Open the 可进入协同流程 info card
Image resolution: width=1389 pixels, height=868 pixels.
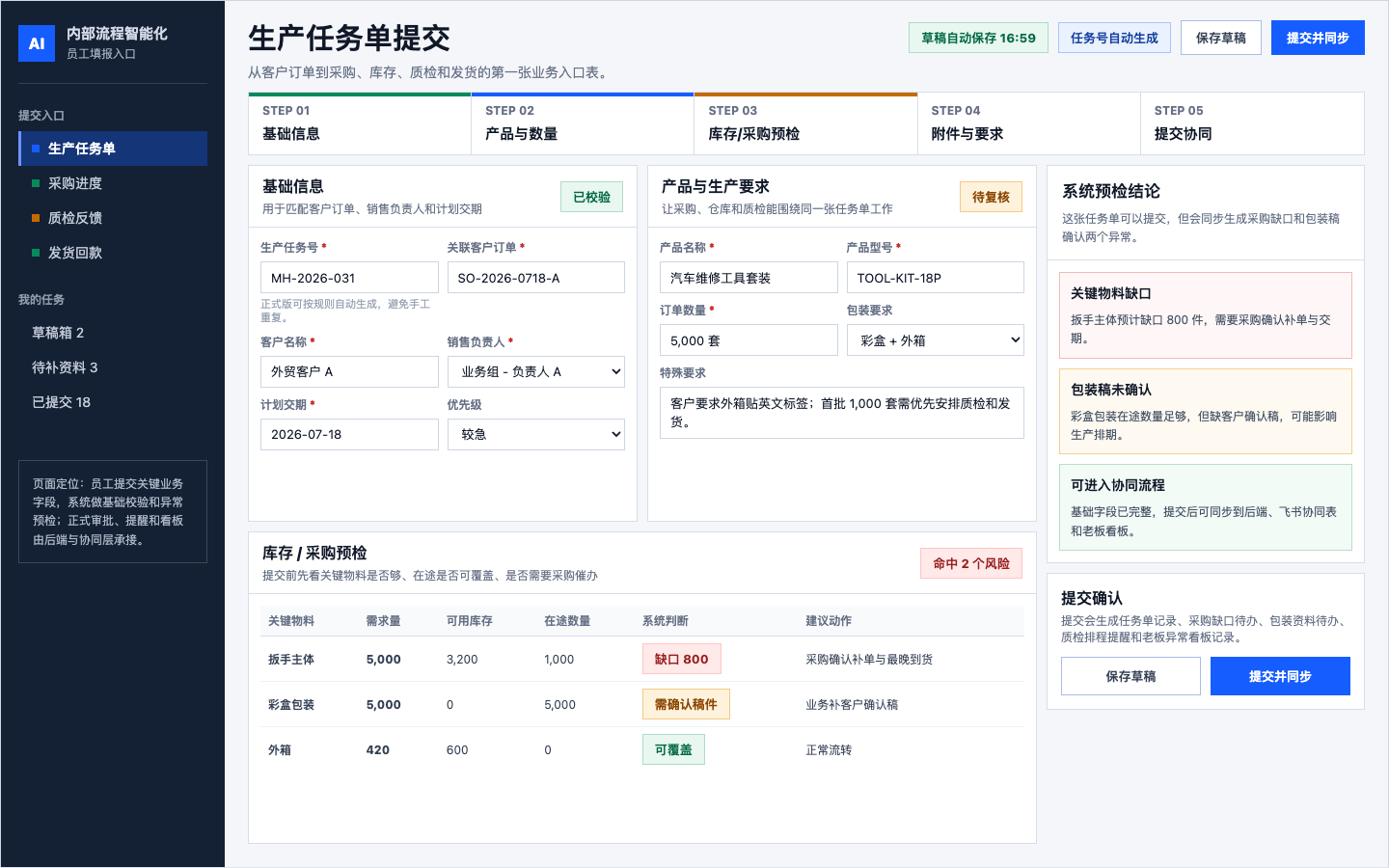[x=1206, y=507]
